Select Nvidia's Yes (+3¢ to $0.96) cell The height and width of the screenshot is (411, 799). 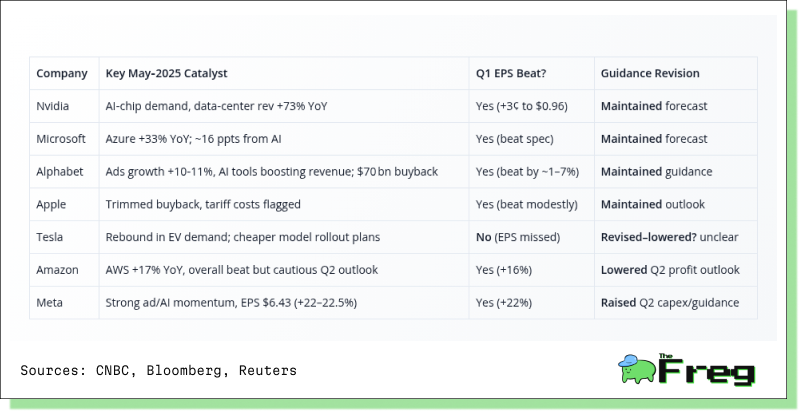[x=531, y=106]
